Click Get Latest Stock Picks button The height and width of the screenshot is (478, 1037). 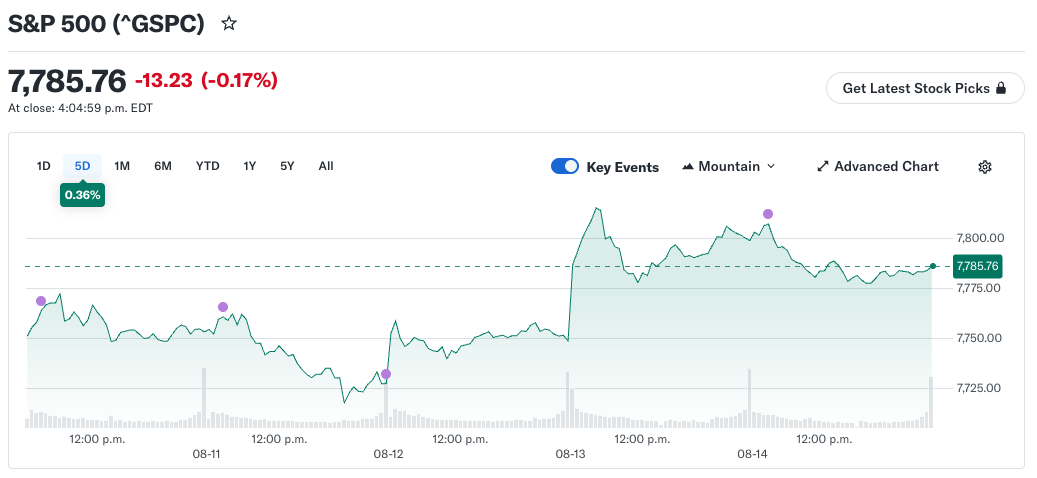click(x=925, y=88)
